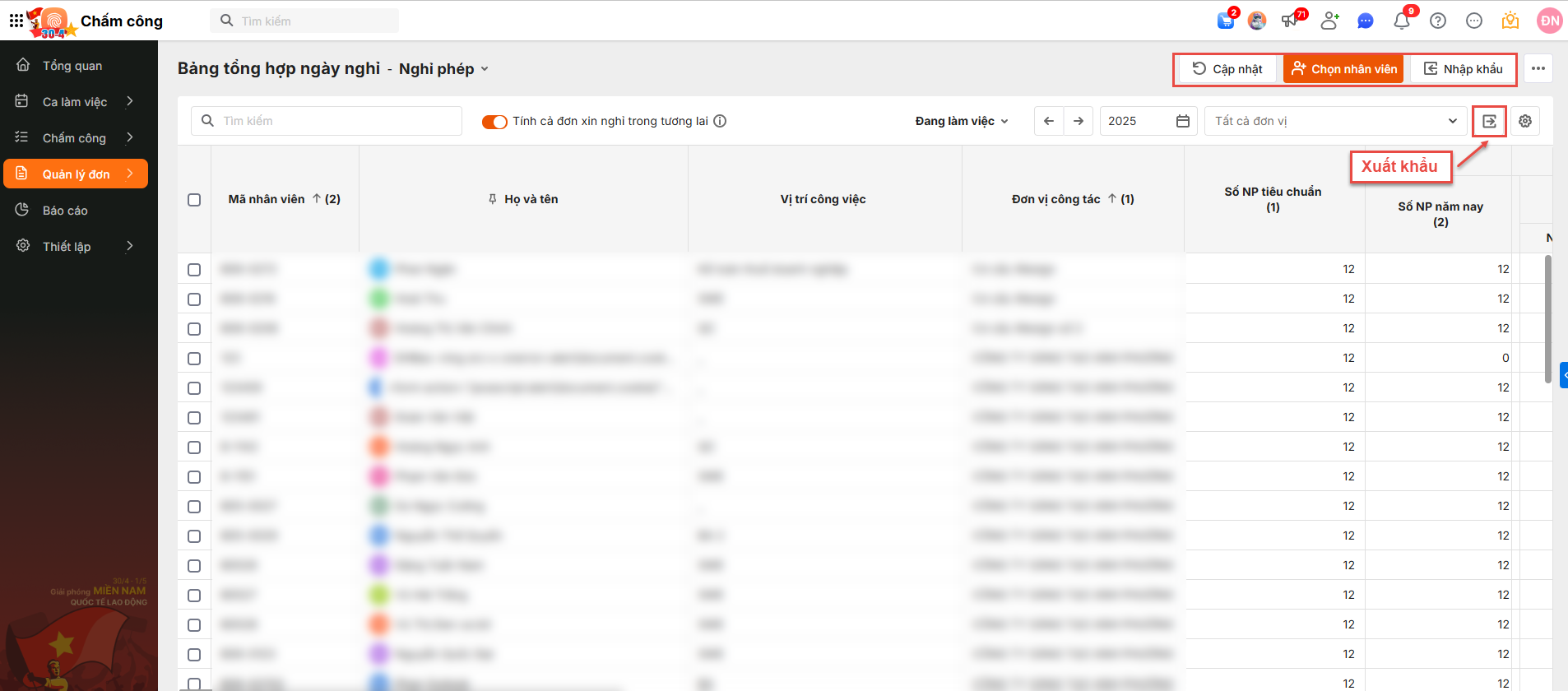Select Chấm công in the sidebar menu
Screen dimensions: 1568x691
[x=74, y=138]
